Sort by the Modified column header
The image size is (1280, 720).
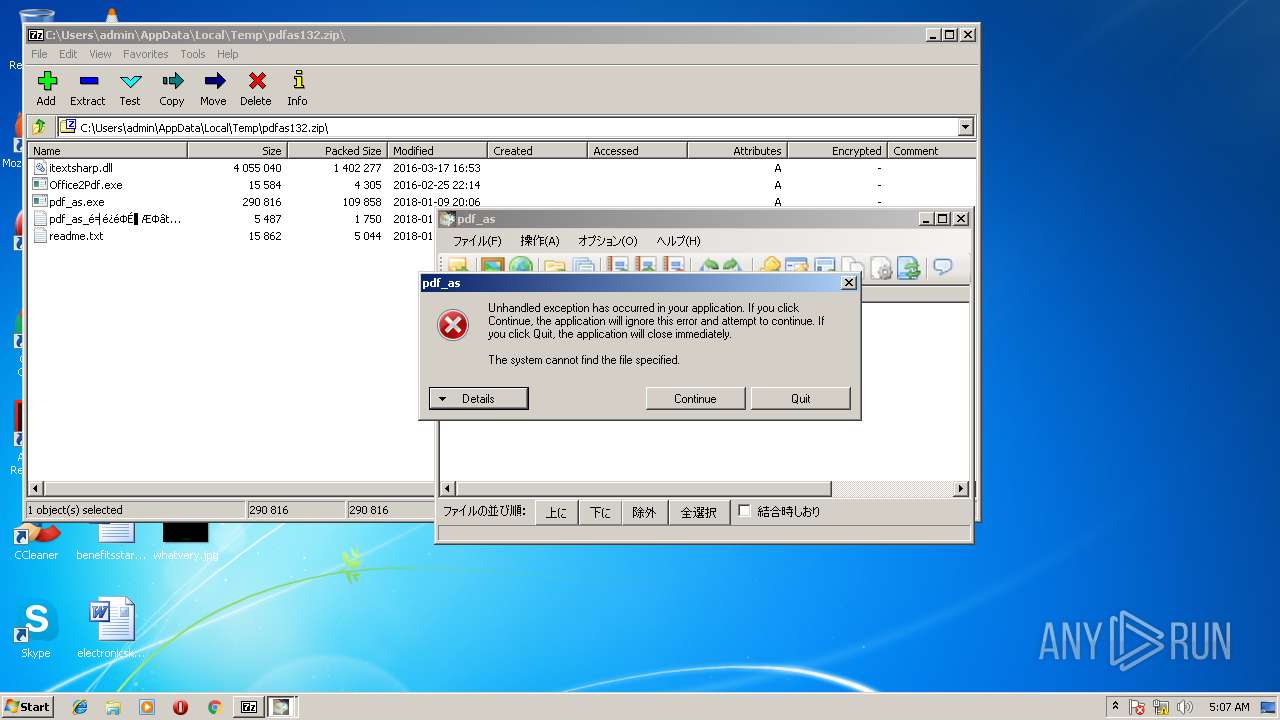437,151
